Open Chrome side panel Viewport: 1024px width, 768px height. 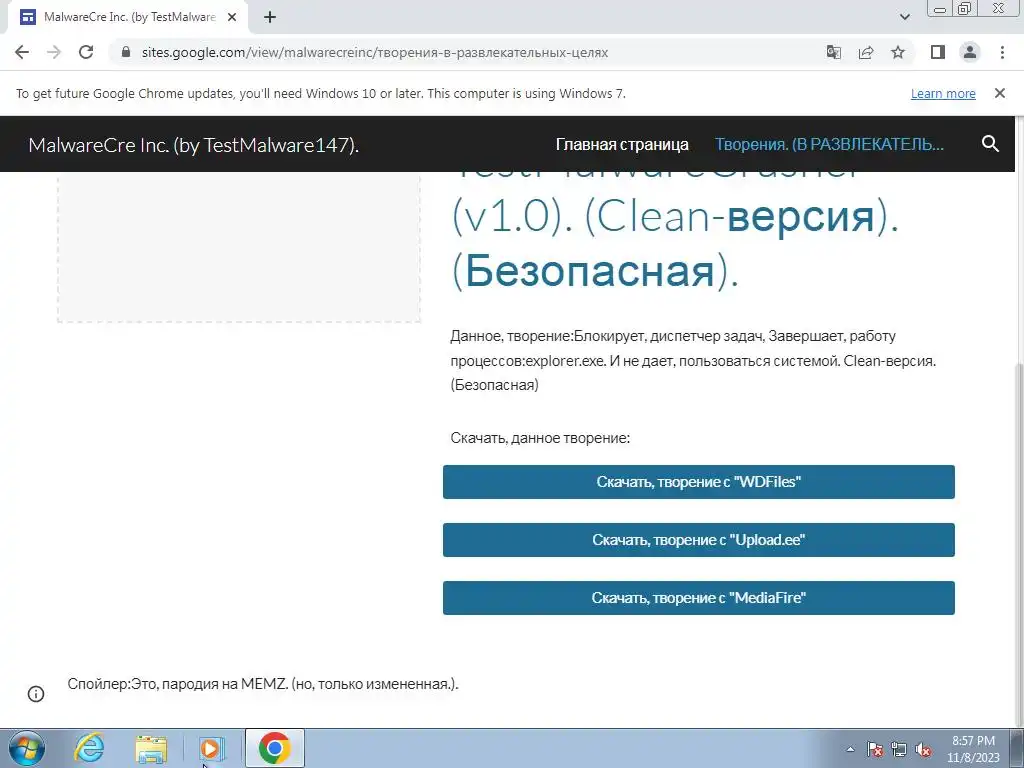point(938,52)
